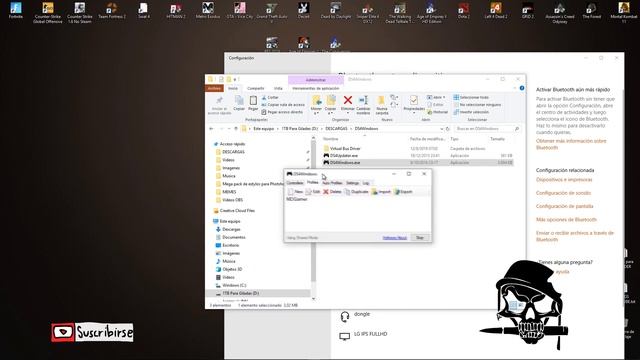Image resolution: width=640 pixels, height=360 pixels.
Task: Switch to Controllers tab in DS4Windows
Action: click(295, 183)
